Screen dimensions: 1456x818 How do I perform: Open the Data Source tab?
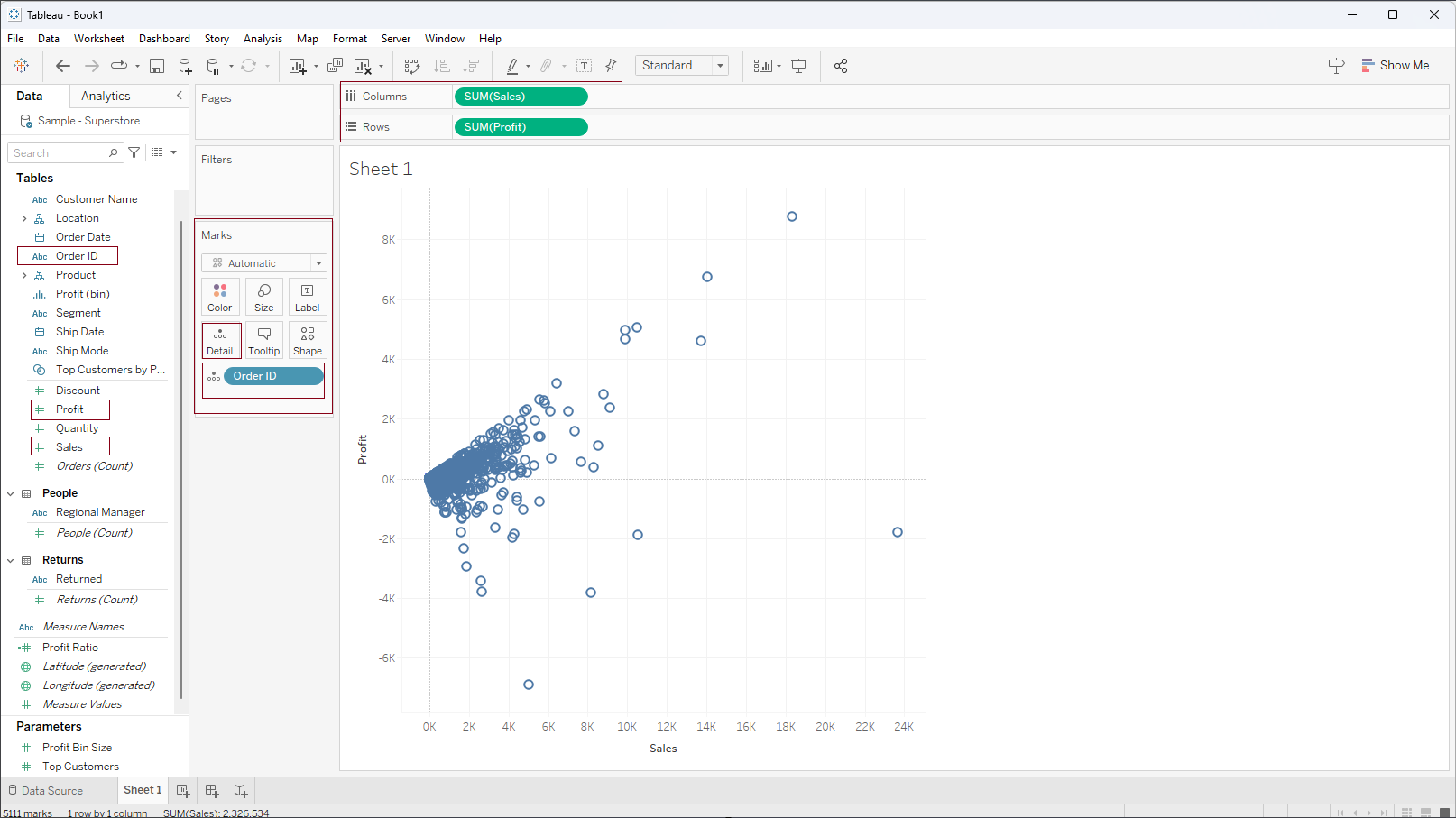click(x=51, y=791)
